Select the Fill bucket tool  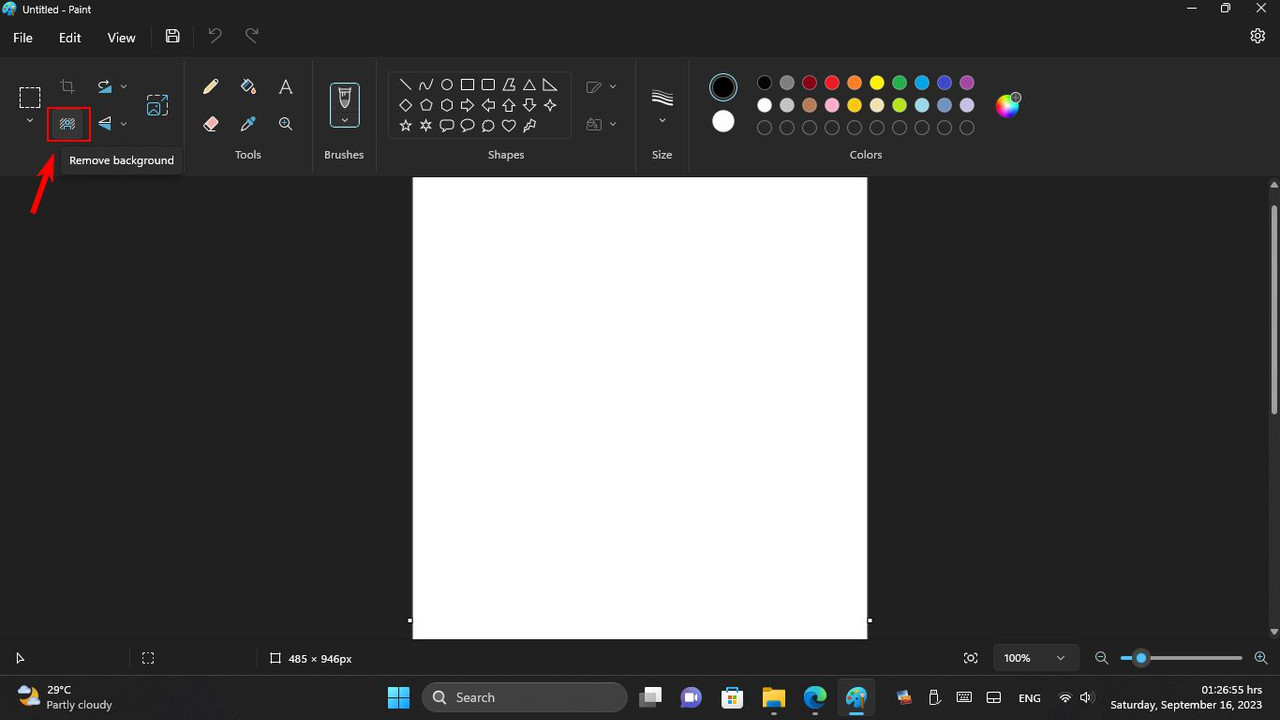(248, 87)
